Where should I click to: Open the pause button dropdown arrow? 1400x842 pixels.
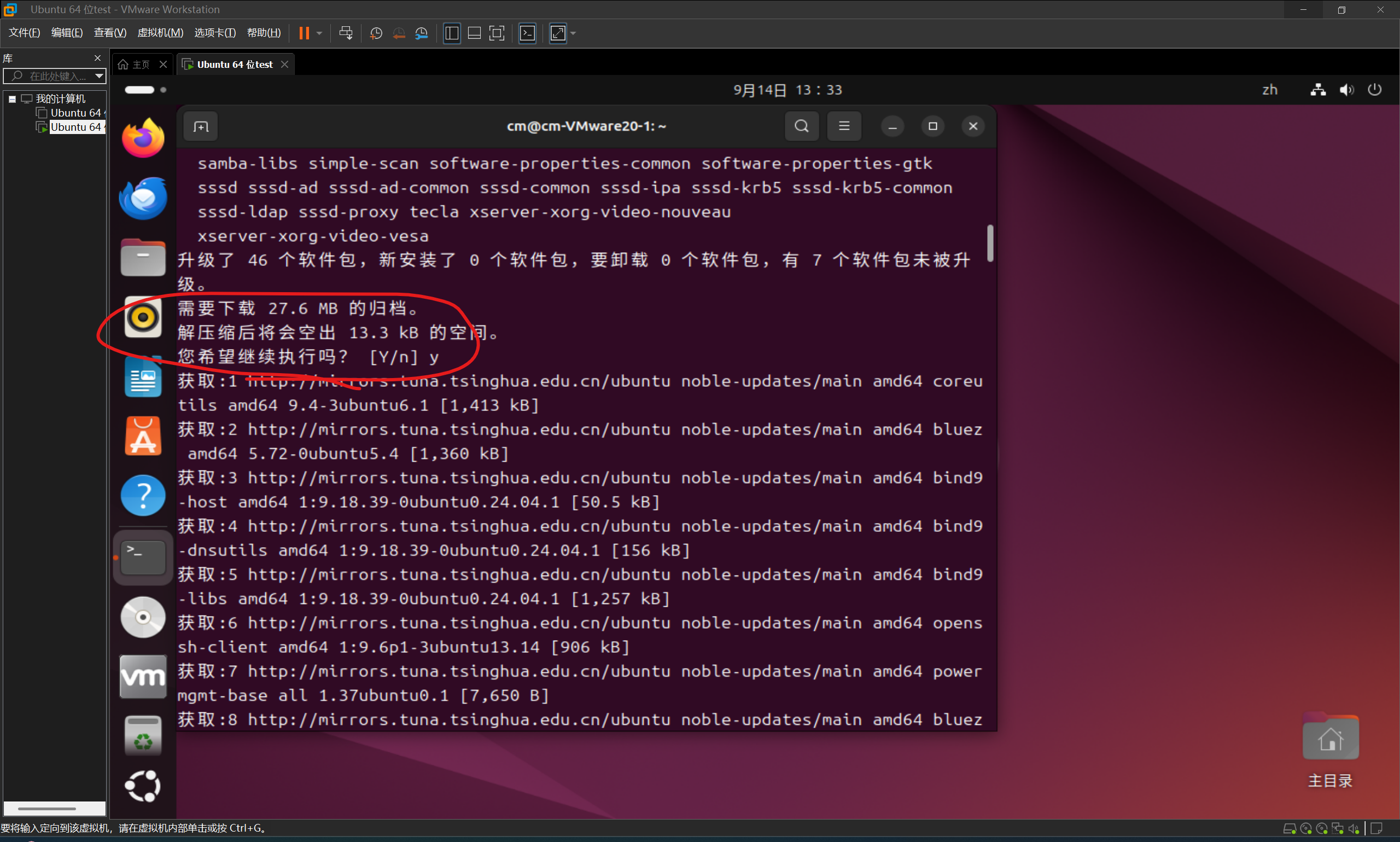[x=319, y=33]
